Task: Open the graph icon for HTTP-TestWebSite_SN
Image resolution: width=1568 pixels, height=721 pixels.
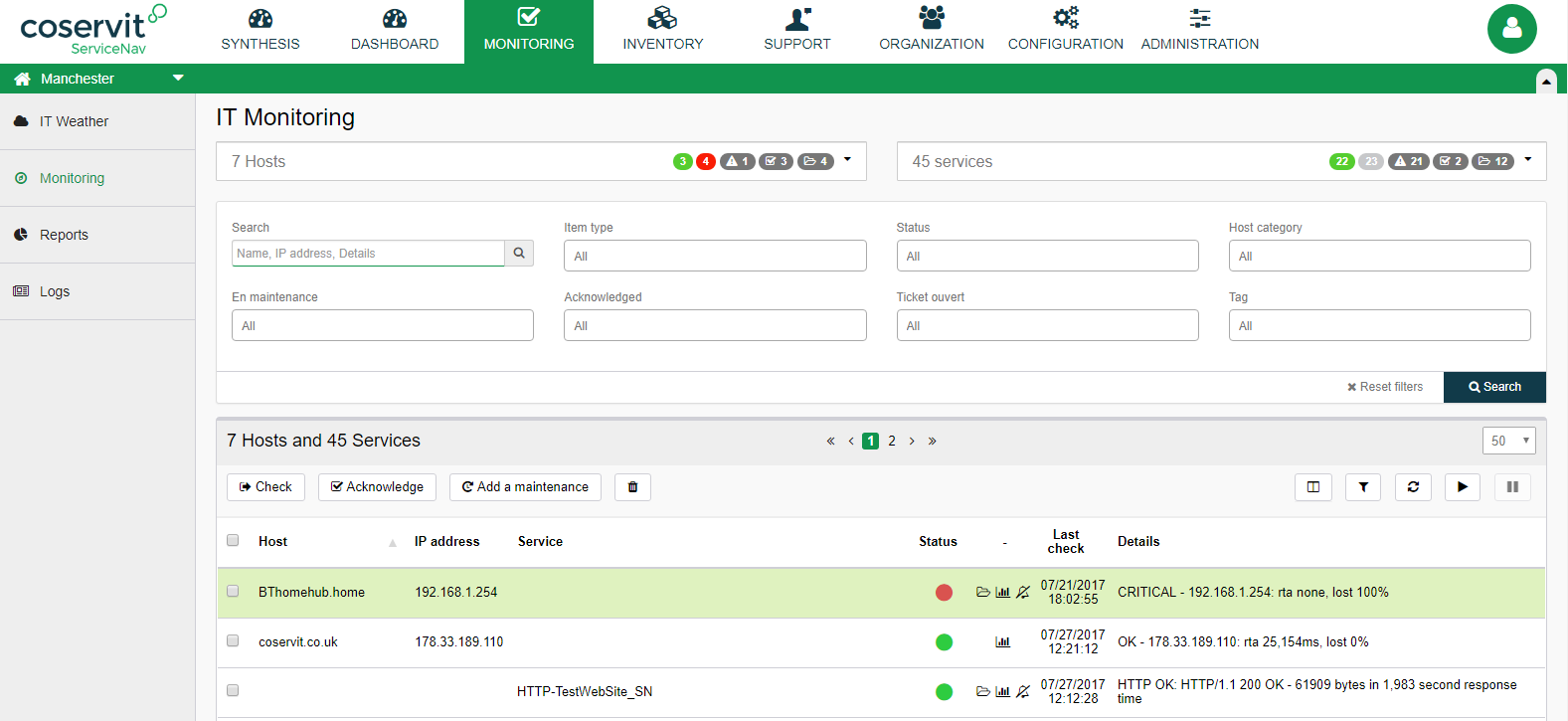Action: [x=1002, y=691]
